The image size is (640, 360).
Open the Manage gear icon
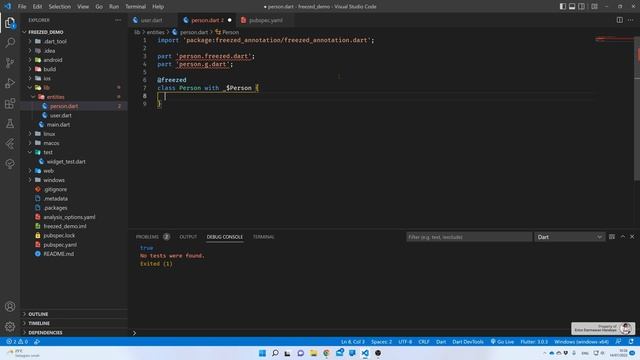coord(10,327)
